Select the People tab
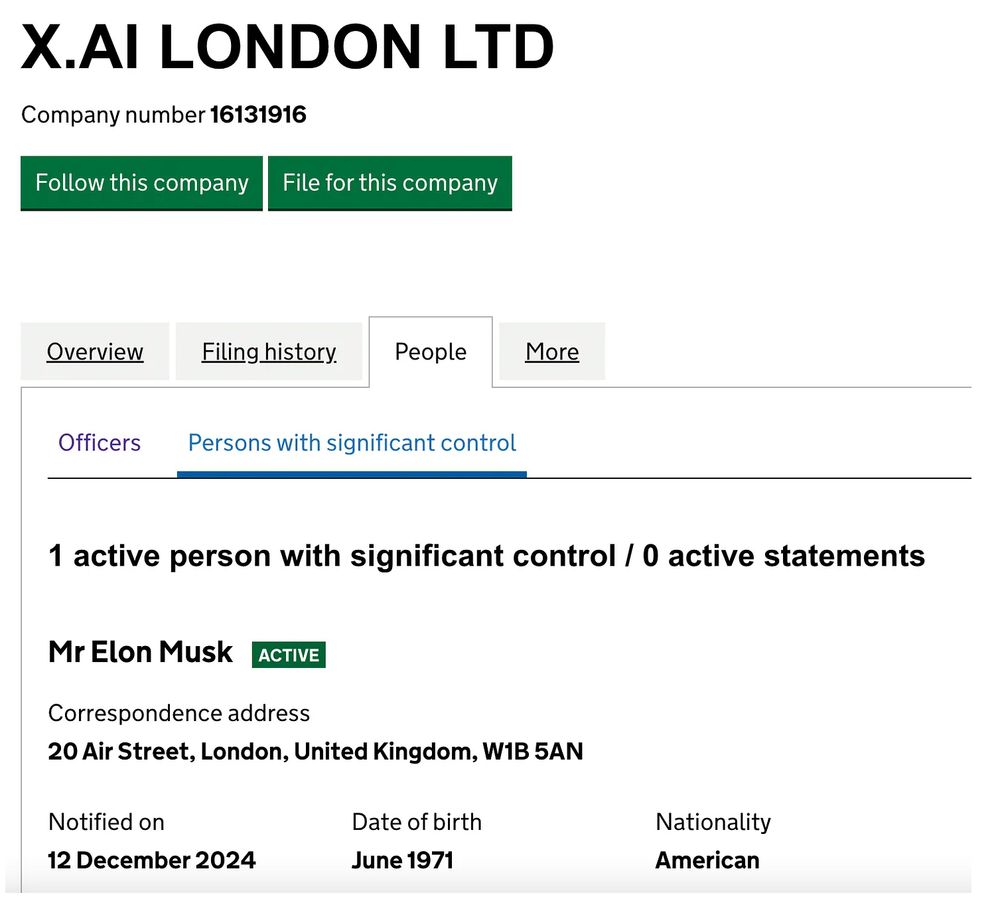This screenshot has width=1000, height=904. pos(430,352)
